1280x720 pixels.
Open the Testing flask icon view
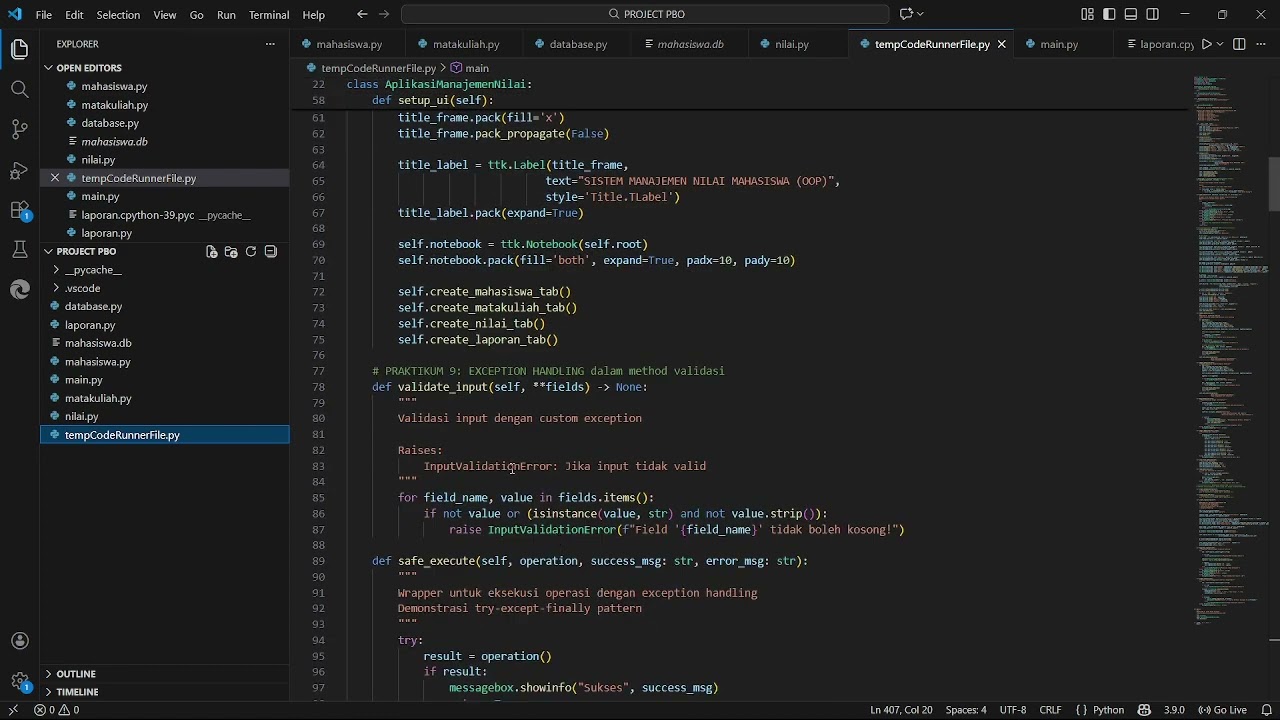point(19,250)
